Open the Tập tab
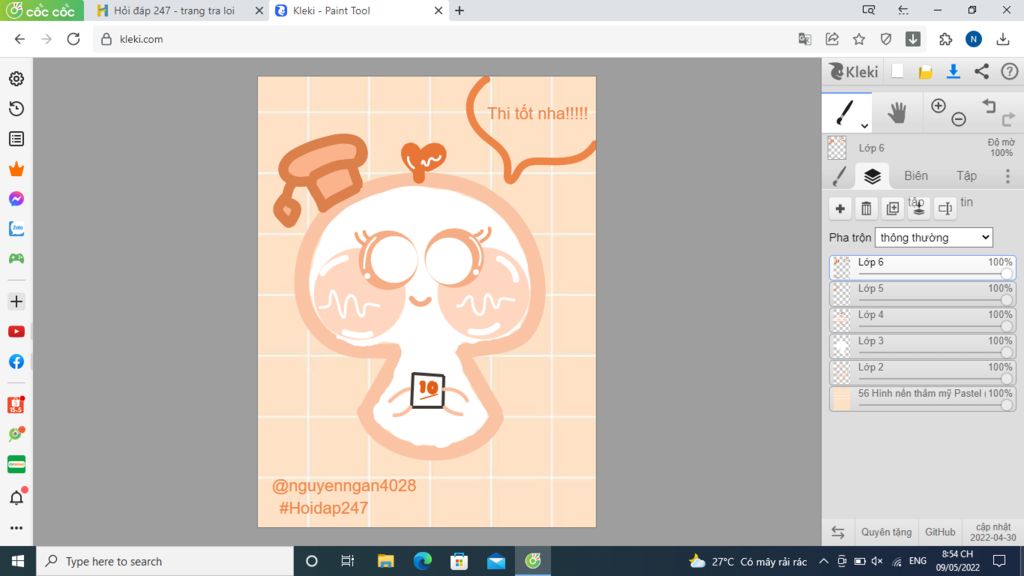Viewport: 1024px width, 576px height. point(967,176)
